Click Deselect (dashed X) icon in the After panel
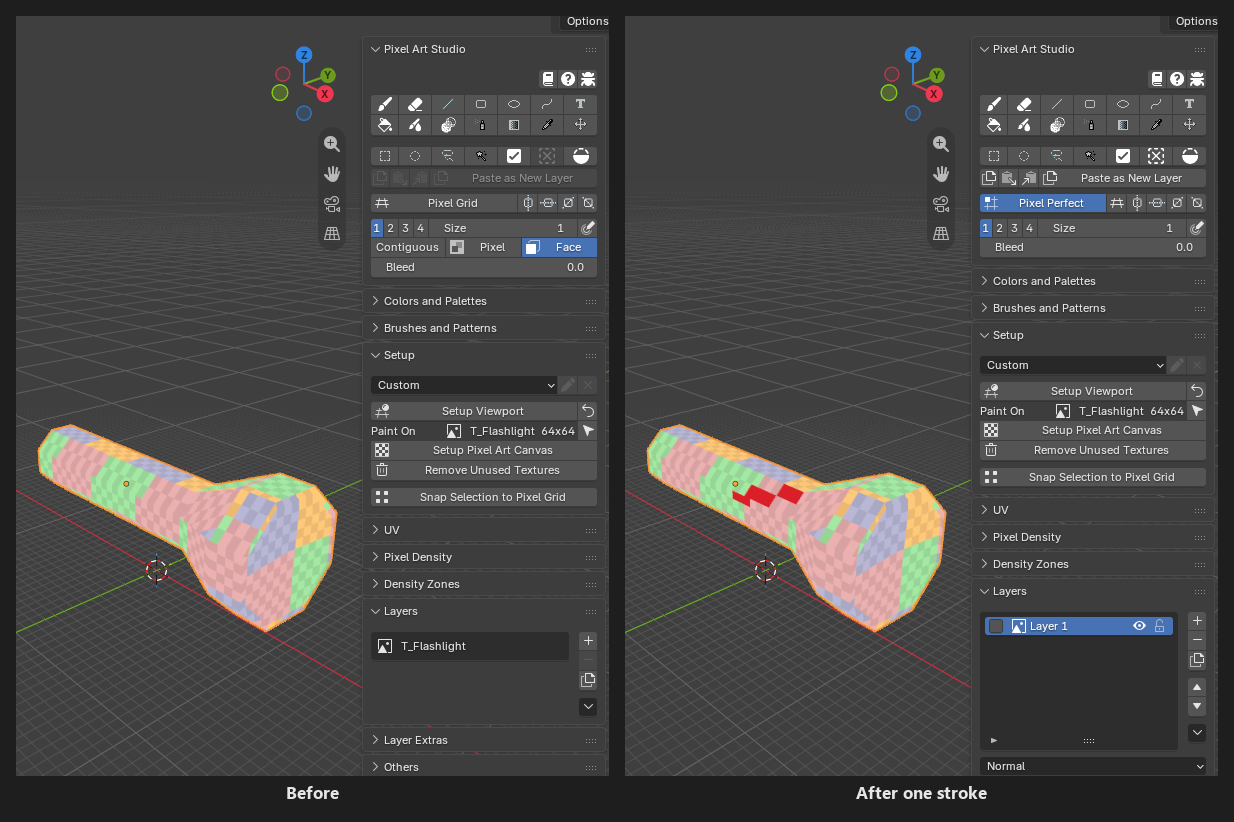 [x=1156, y=156]
